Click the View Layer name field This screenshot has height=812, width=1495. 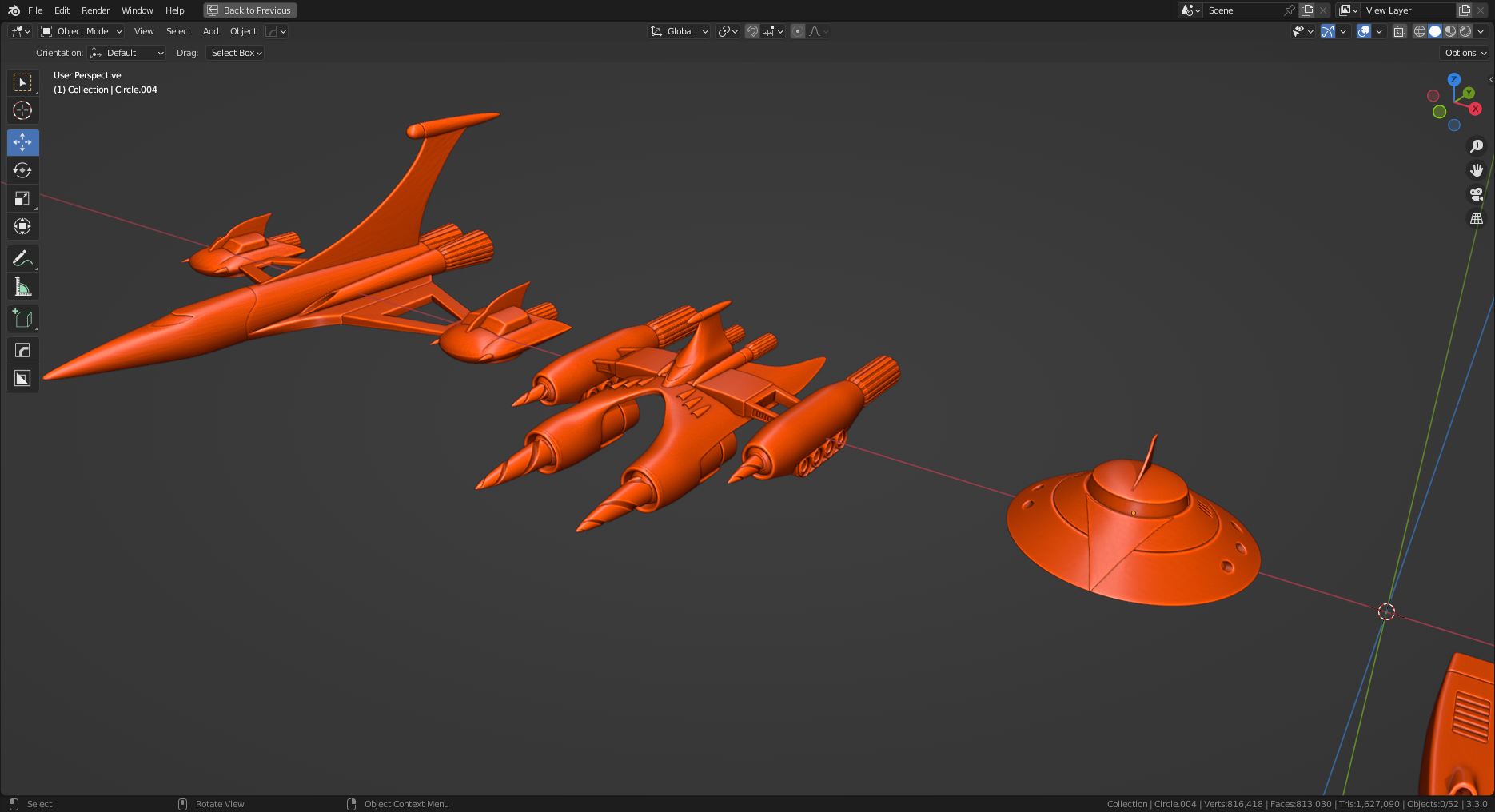[x=1409, y=10]
